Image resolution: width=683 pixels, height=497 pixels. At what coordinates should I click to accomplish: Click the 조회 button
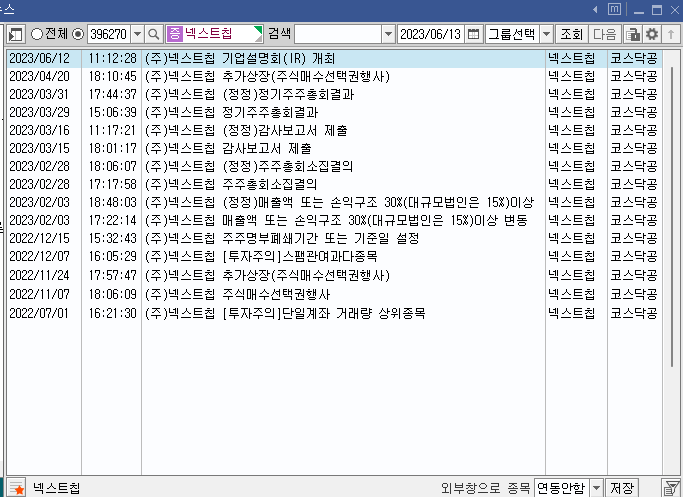point(571,34)
